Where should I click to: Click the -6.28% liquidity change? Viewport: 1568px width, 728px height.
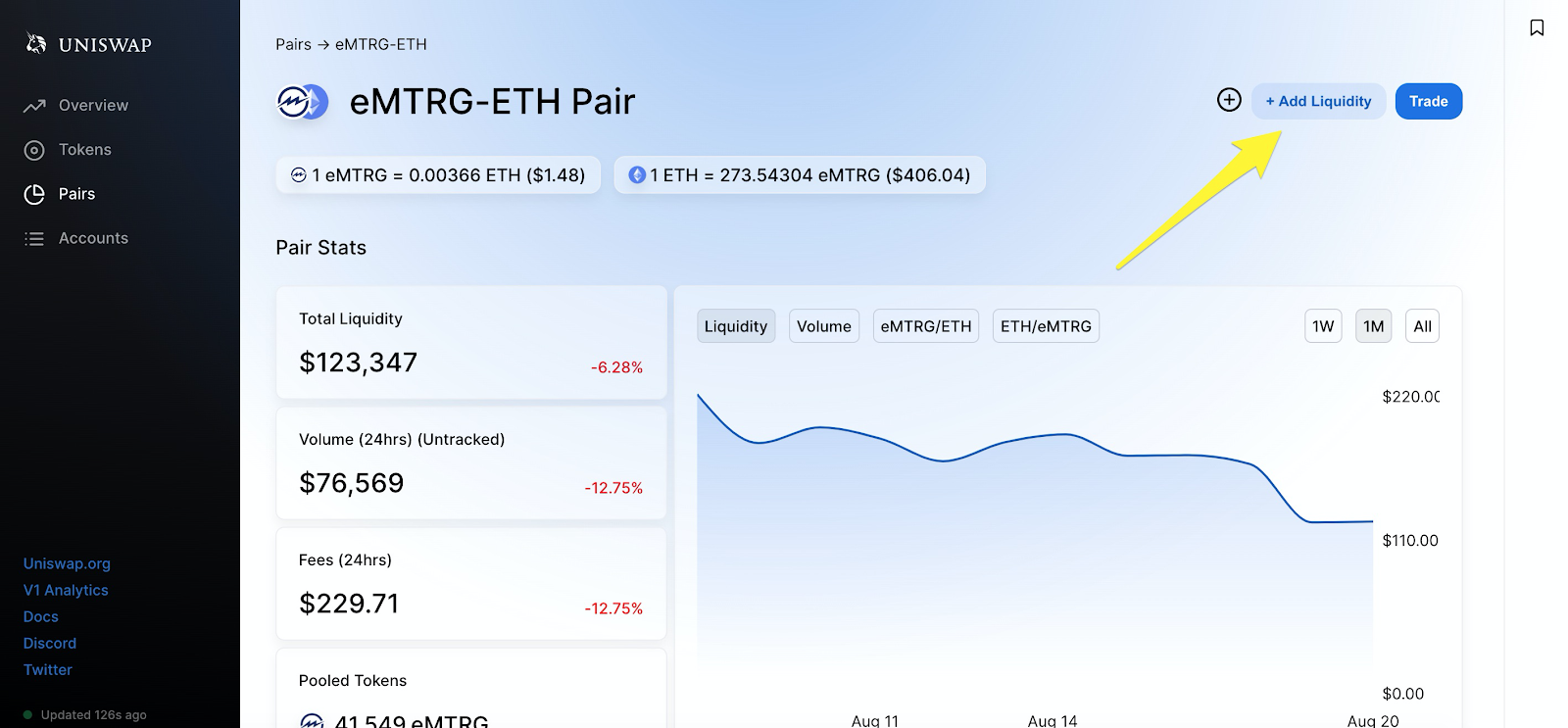(616, 367)
